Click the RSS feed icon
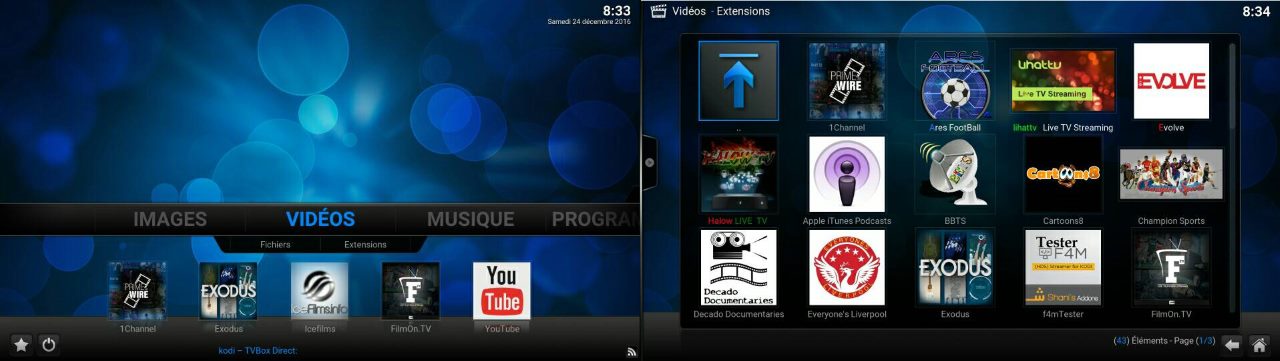This screenshot has height=361, width=1280. click(631, 351)
